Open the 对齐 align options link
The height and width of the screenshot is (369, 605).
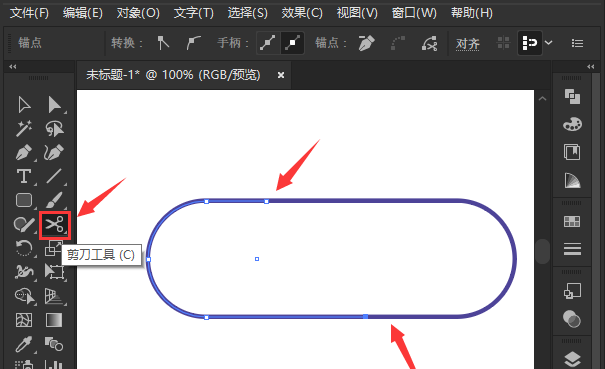[x=468, y=44]
